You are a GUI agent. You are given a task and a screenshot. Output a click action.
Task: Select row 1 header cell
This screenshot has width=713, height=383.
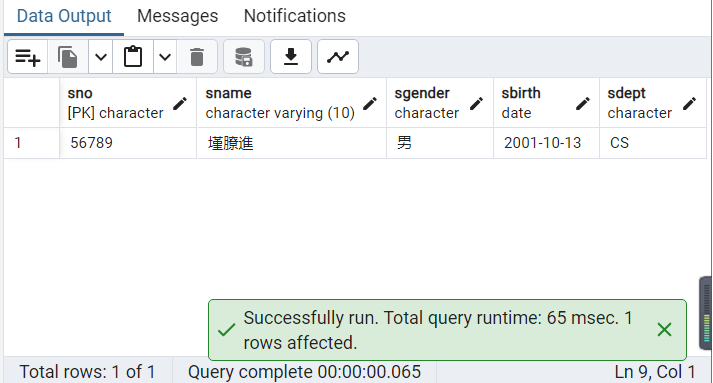[32, 143]
